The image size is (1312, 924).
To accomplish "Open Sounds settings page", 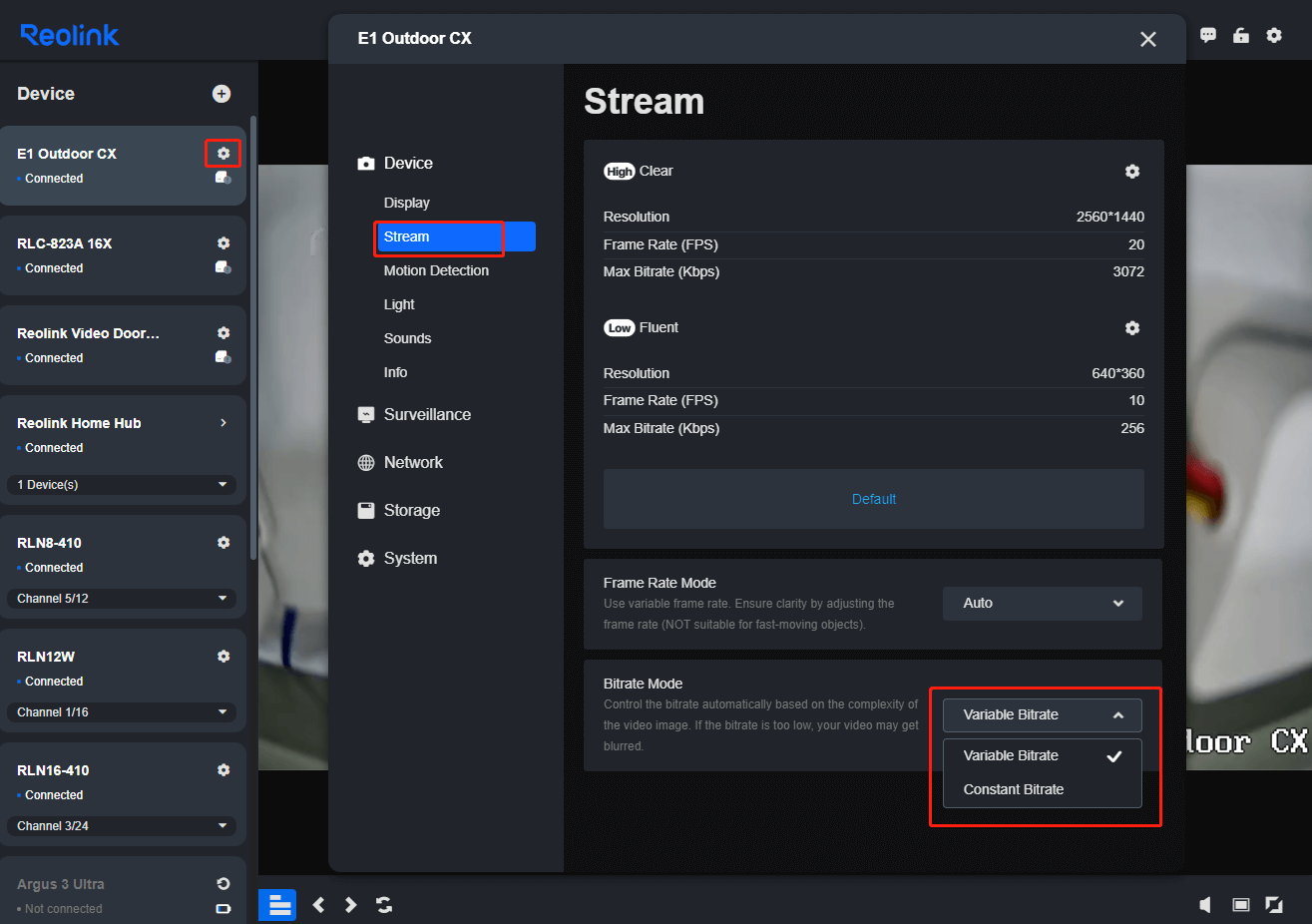I will click(407, 338).
